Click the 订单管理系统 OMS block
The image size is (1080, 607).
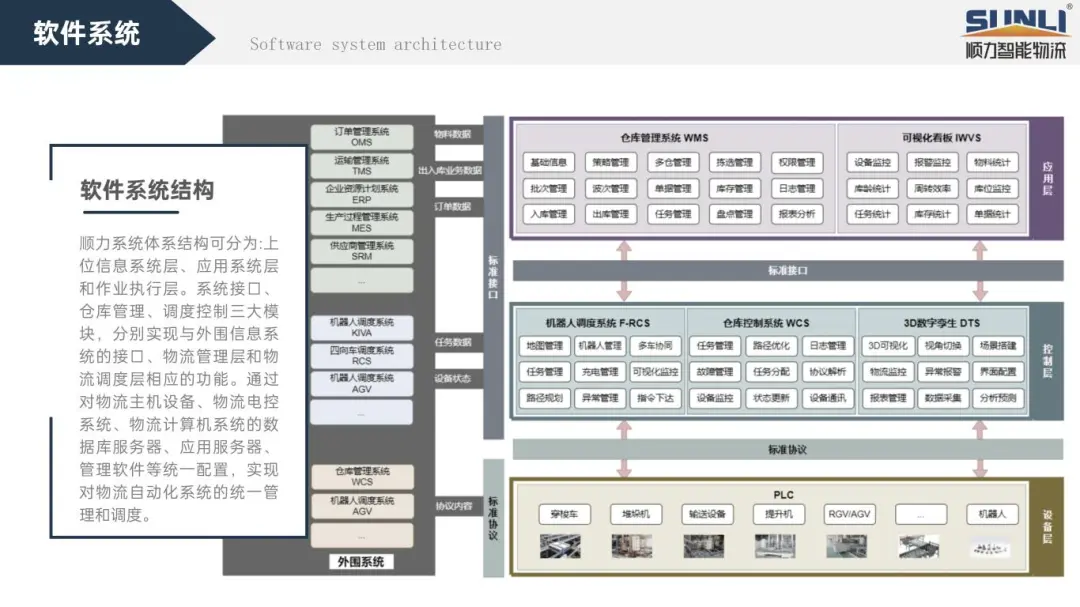point(361,137)
